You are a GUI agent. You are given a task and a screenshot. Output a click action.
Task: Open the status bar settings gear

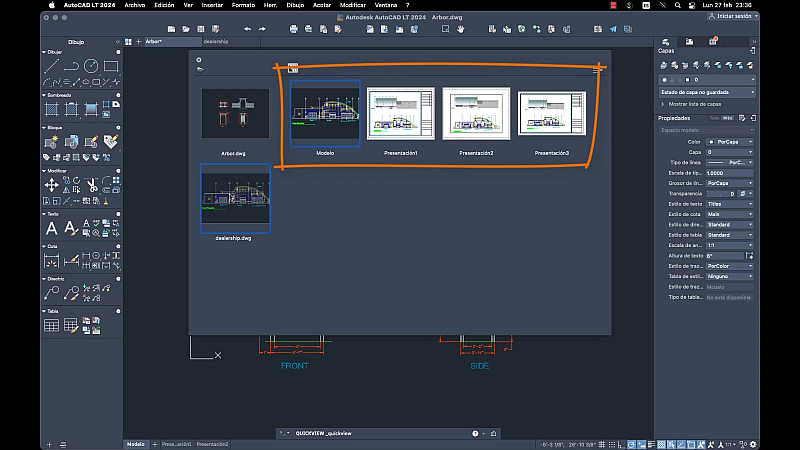753,444
